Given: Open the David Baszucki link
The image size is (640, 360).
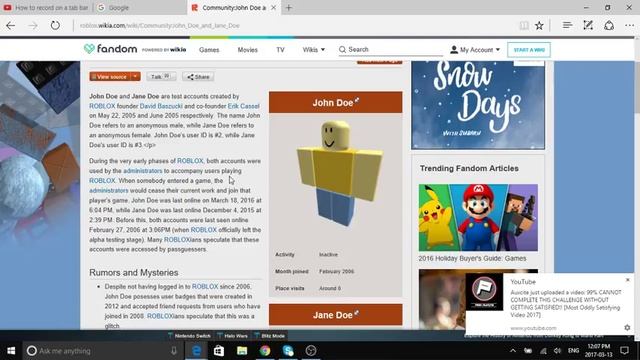Looking at the screenshot, I should click(x=161, y=106).
